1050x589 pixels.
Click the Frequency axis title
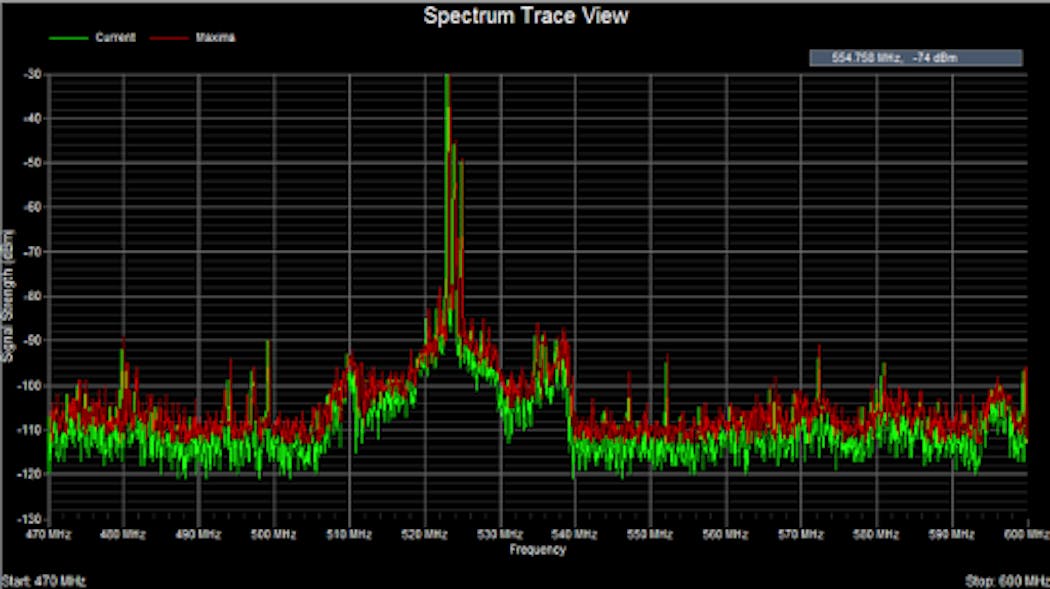(537, 549)
